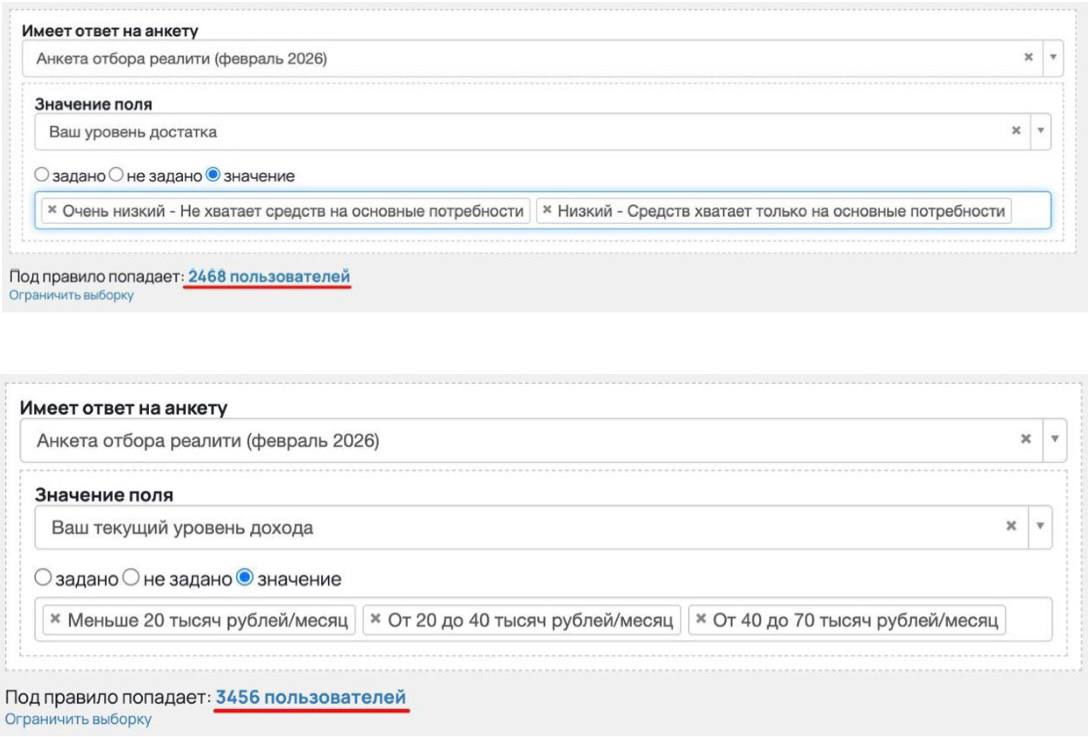Remove the 'Низкий - Средств хватает' tag

(547, 211)
